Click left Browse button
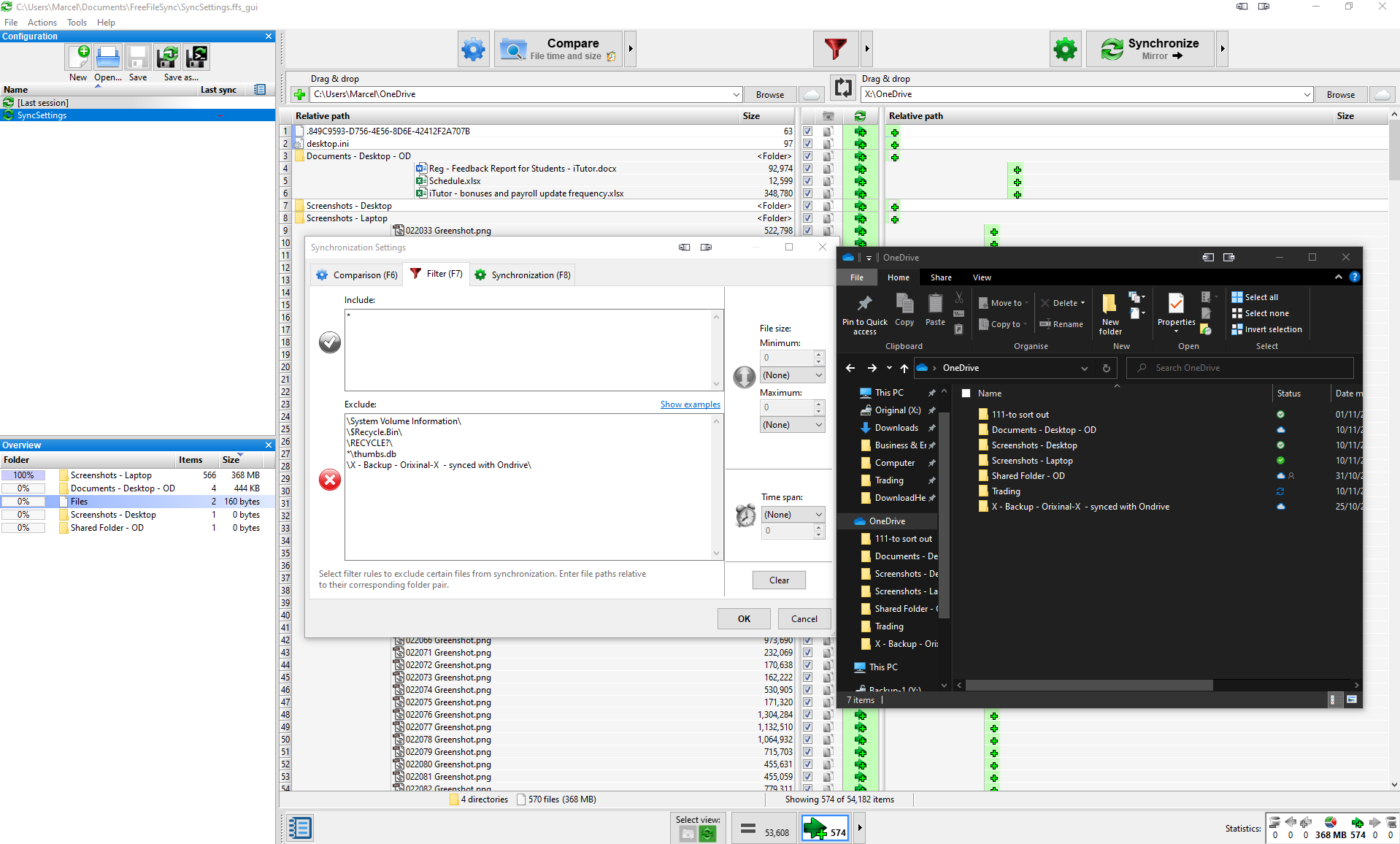 click(x=769, y=94)
